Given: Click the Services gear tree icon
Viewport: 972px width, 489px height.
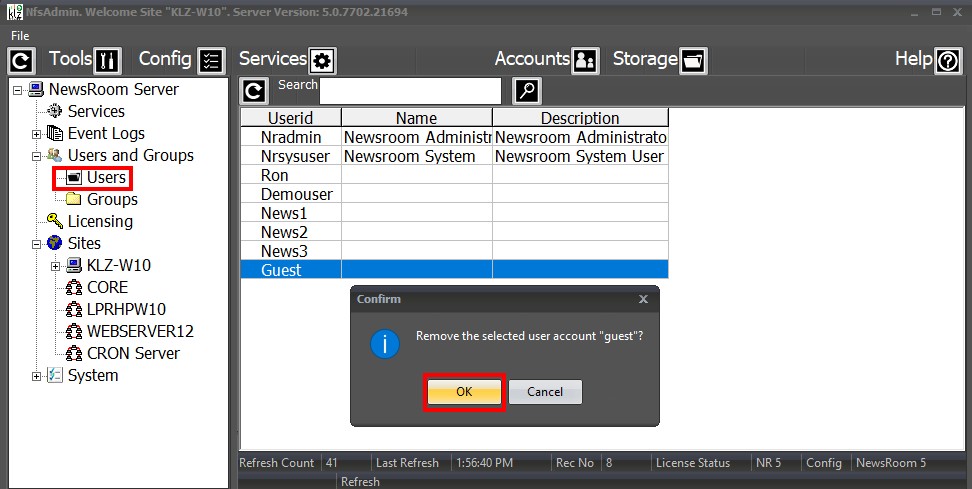Looking at the screenshot, I should [x=55, y=111].
